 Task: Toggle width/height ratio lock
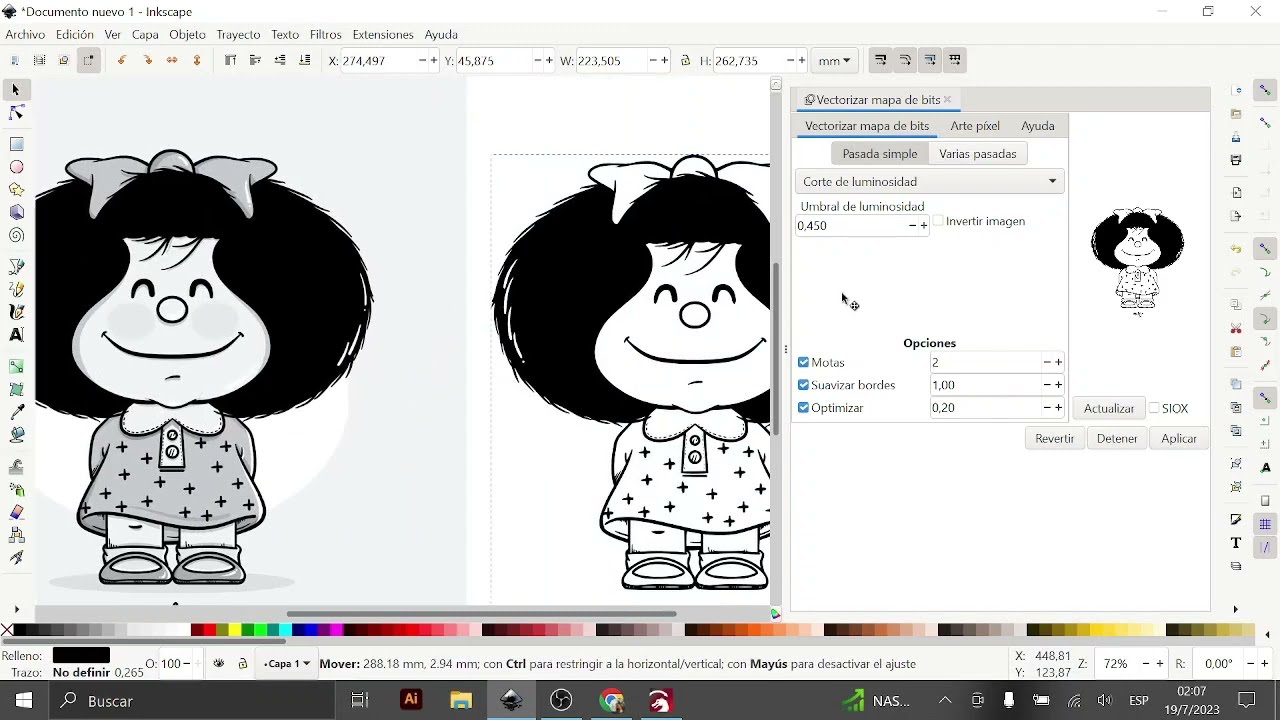tap(685, 61)
